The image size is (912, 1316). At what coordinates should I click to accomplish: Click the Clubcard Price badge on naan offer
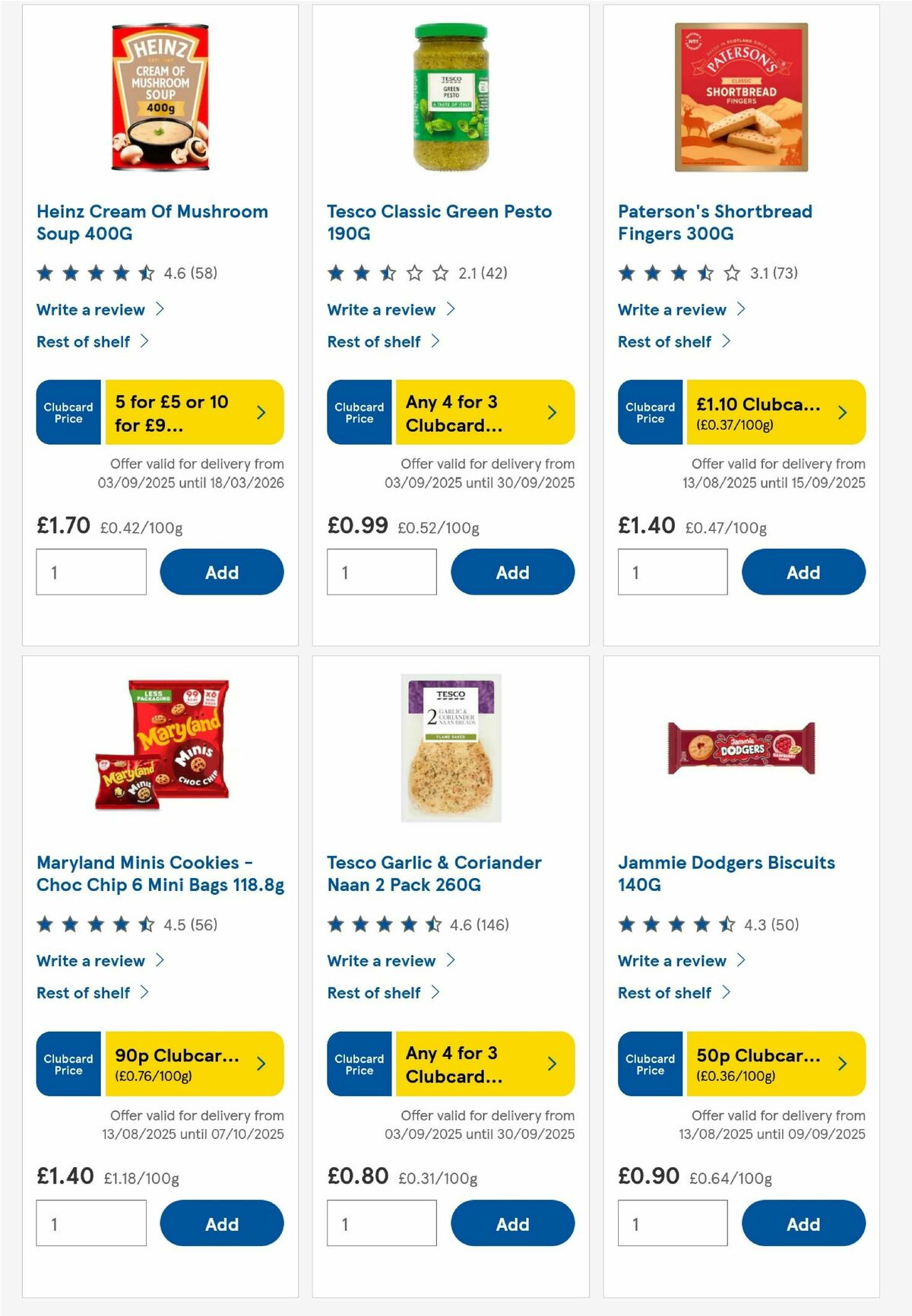[359, 1064]
